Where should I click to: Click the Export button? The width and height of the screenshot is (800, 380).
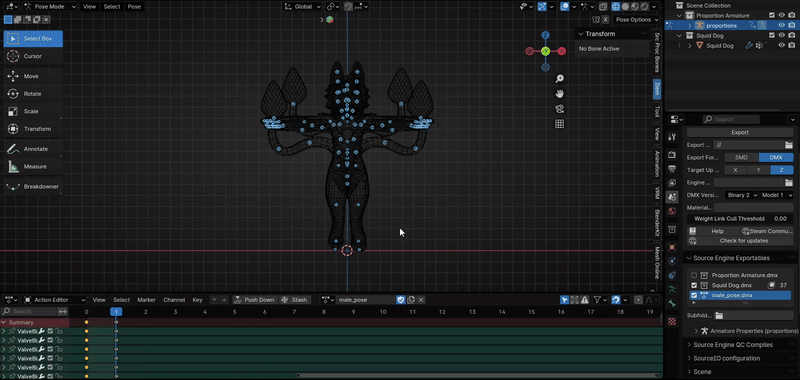pos(740,132)
